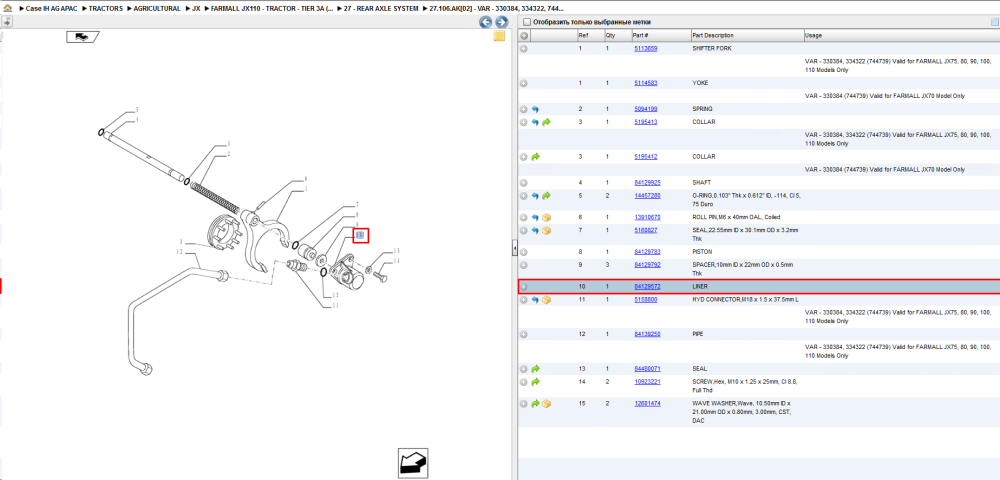Click grey plus icon in SHIFTER FORK row
The image size is (1000, 480).
[x=524, y=48]
